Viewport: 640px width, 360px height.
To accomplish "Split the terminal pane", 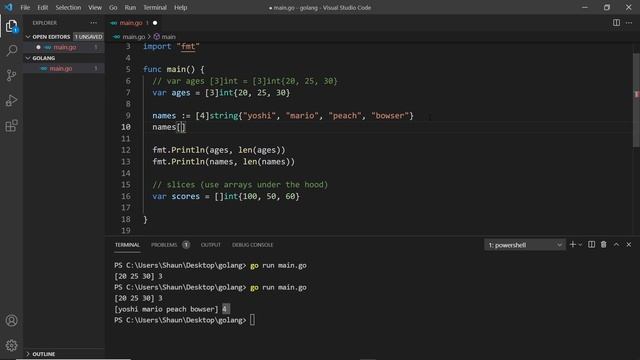I will pos(591,244).
